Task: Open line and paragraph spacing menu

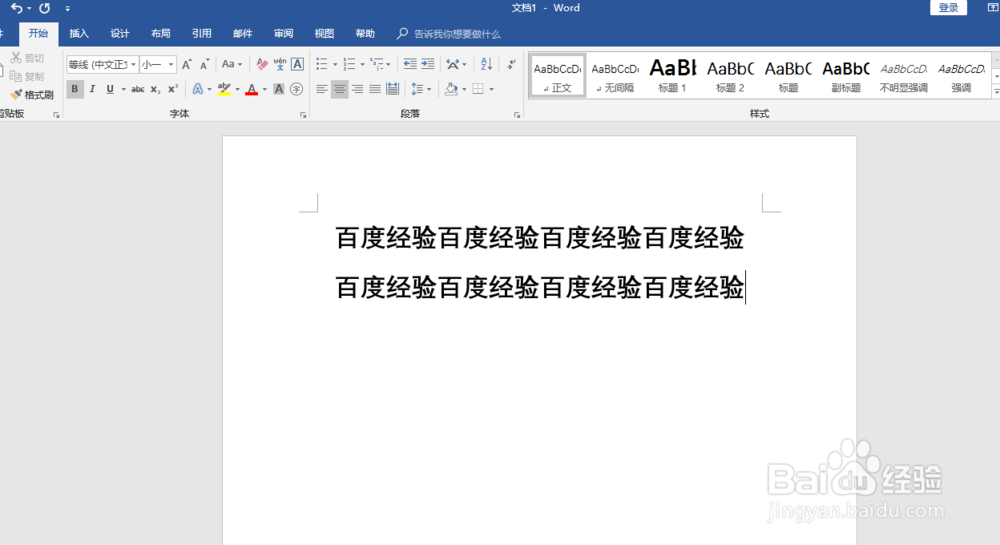Action: 421,89
